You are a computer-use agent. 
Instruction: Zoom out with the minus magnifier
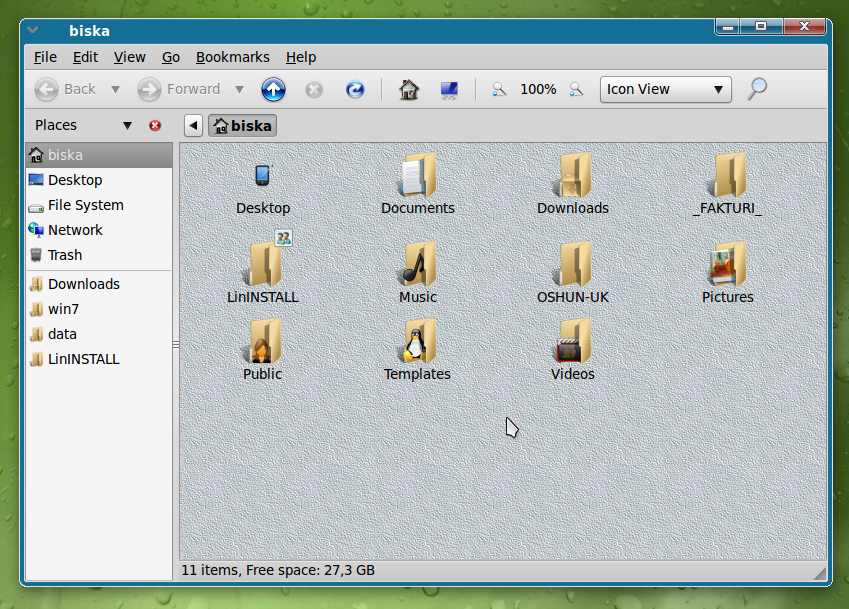click(499, 89)
